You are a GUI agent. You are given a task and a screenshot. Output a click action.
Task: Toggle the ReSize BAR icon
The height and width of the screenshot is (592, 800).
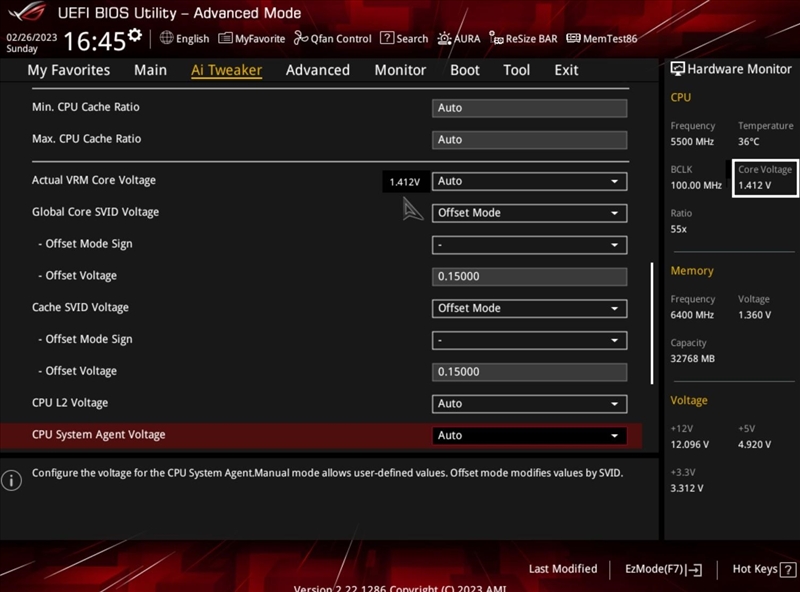click(496, 38)
